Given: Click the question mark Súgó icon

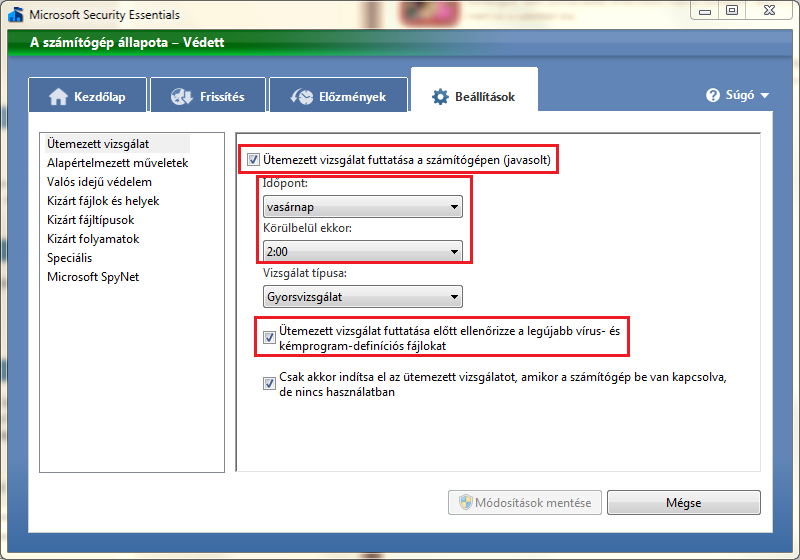Looking at the screenshot, I should [x=713, y=96].
